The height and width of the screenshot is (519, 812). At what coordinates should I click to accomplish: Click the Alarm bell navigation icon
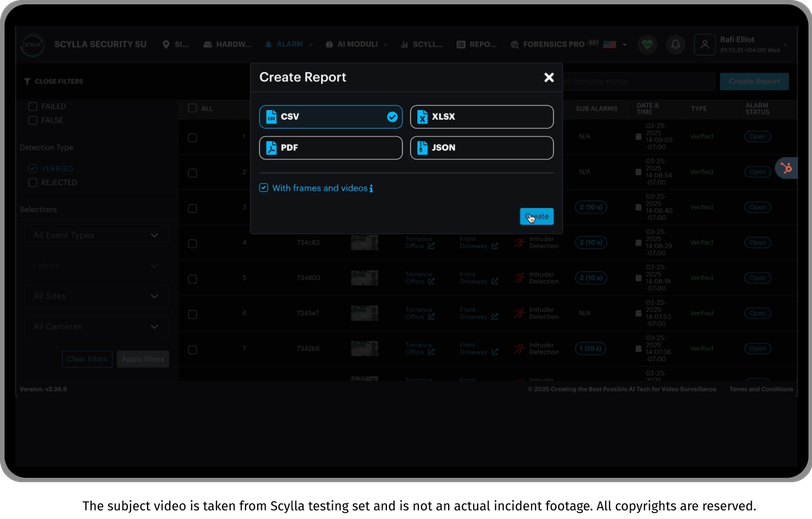point(268,45)
